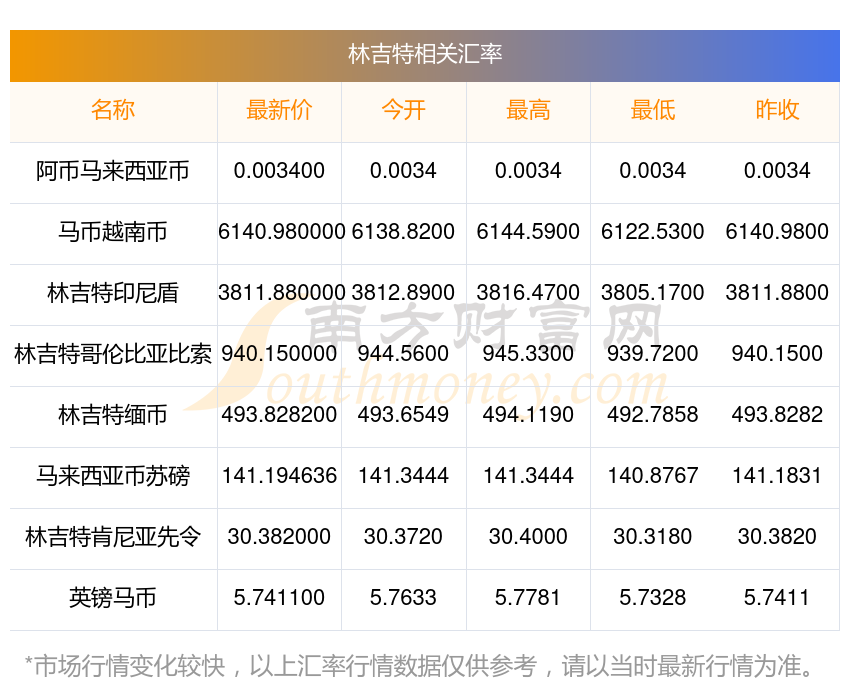Select the value 6144.5900
850x698 pixels.
(528, 232)
